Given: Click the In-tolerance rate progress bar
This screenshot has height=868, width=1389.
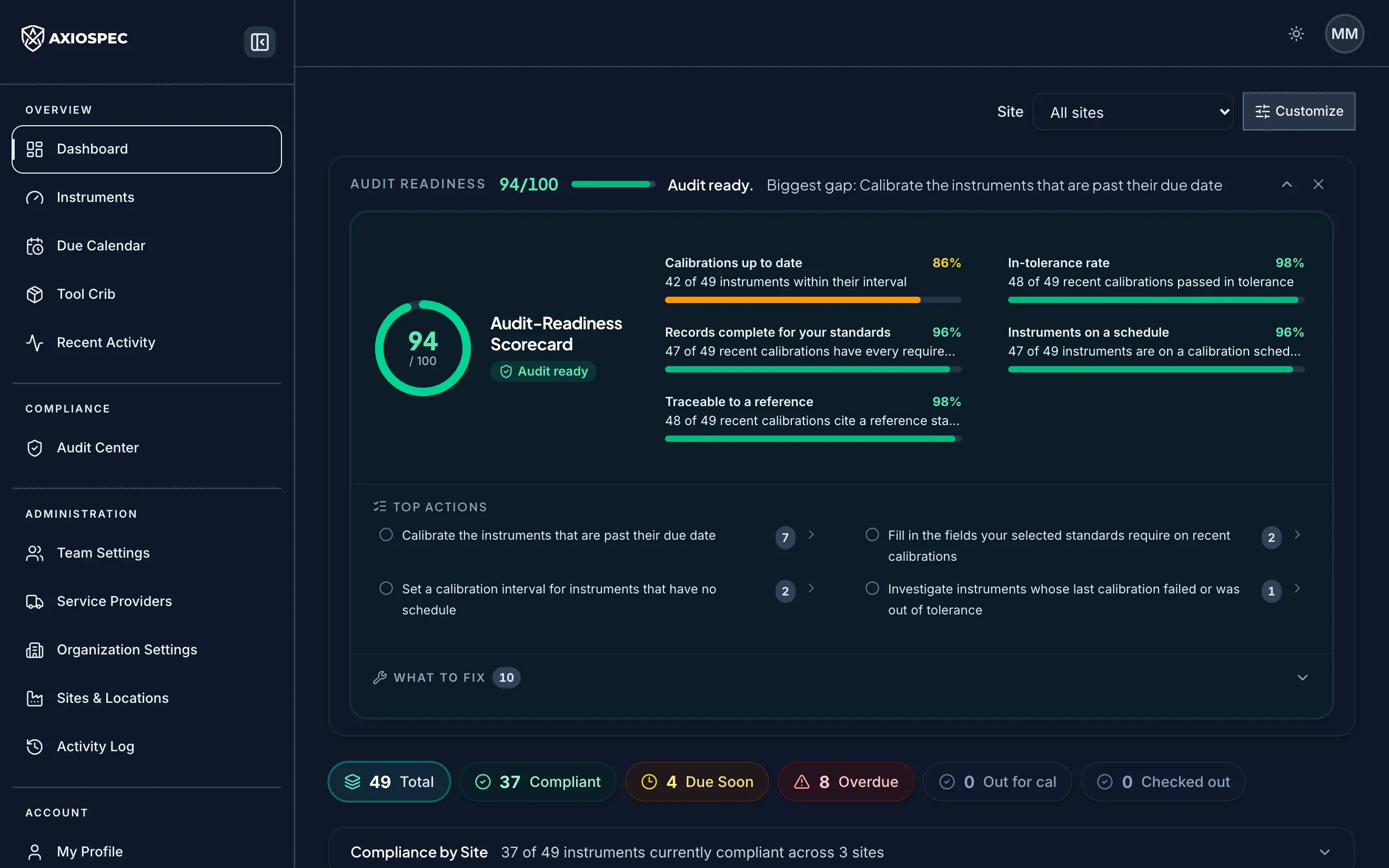Looking at the screenshot, I should (1156, 300).
